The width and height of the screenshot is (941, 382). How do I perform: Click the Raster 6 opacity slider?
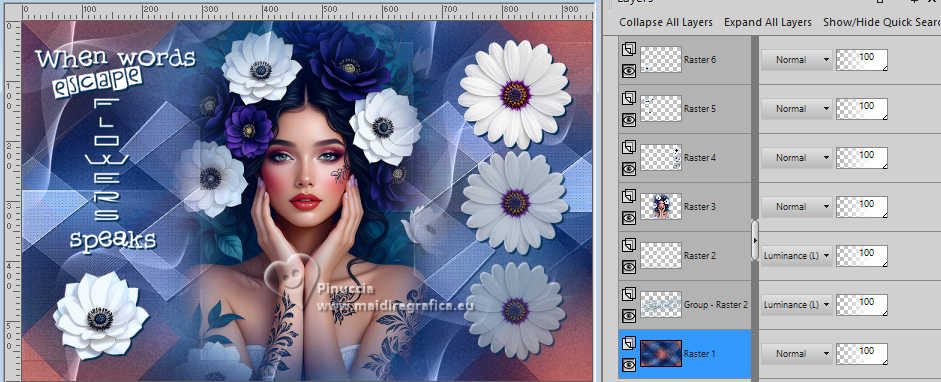862,60
